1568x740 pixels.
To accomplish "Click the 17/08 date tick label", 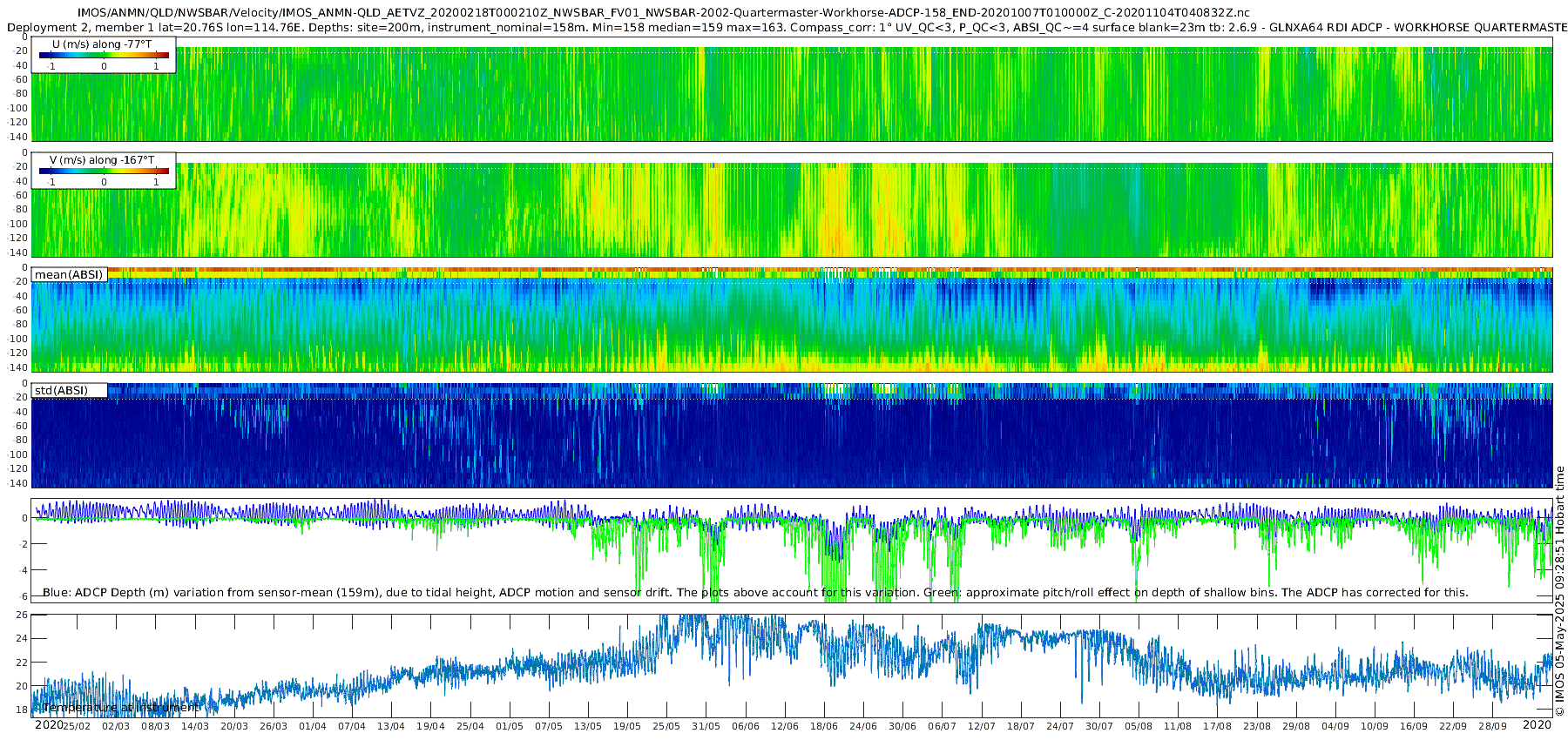I will [1218, 726].
